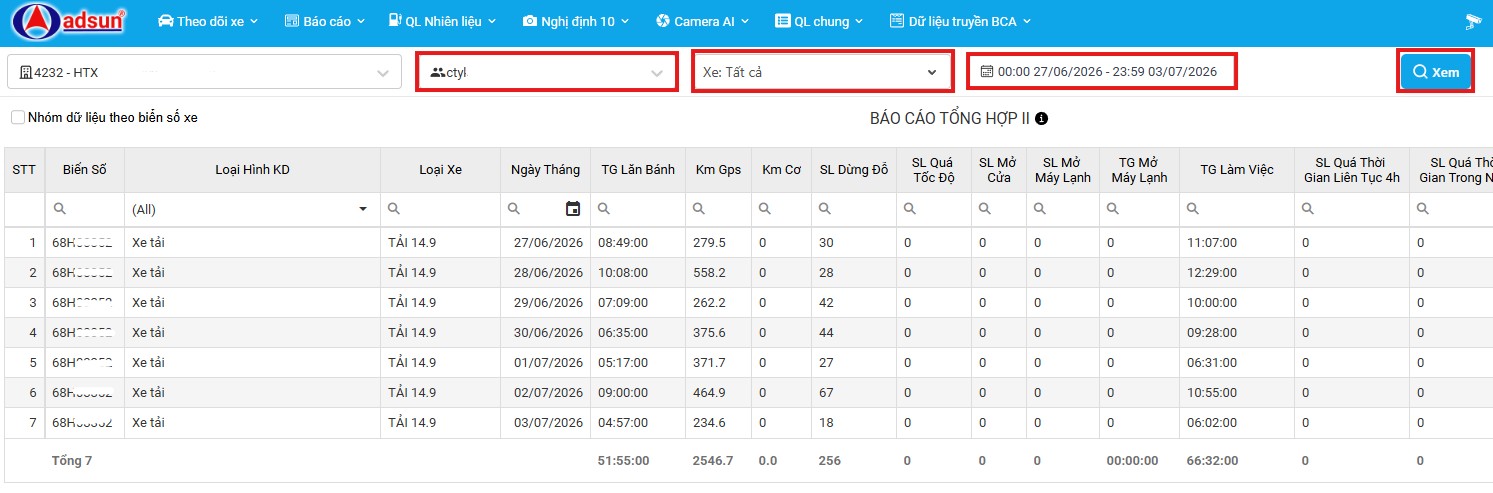Open the QL chung menu

(820, 21)
